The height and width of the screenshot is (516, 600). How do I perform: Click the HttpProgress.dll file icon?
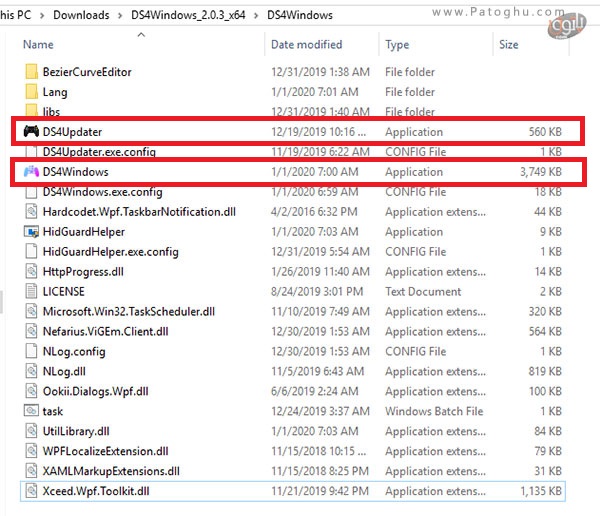point(31,271)
